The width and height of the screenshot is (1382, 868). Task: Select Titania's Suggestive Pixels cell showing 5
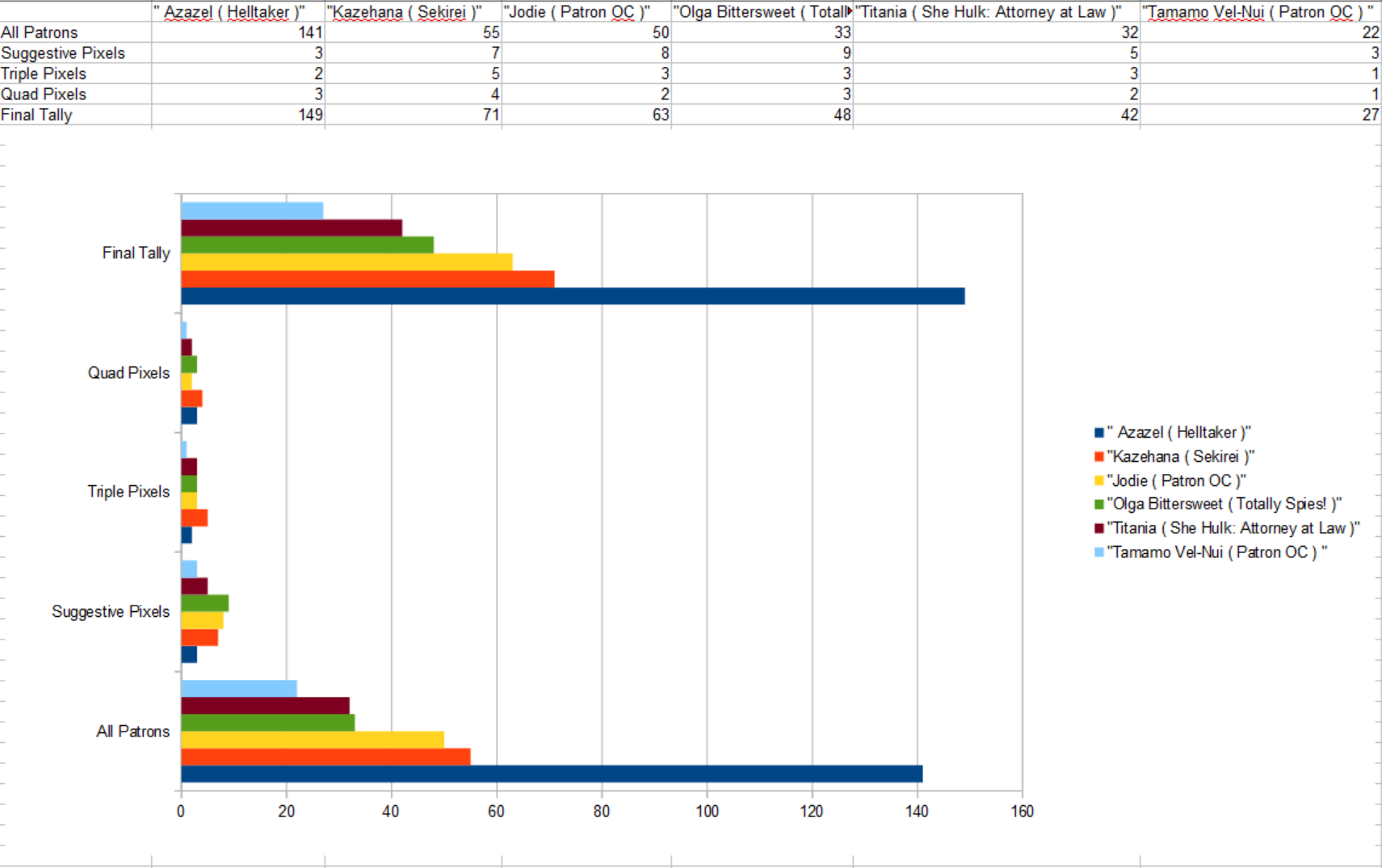pos(996,52)
